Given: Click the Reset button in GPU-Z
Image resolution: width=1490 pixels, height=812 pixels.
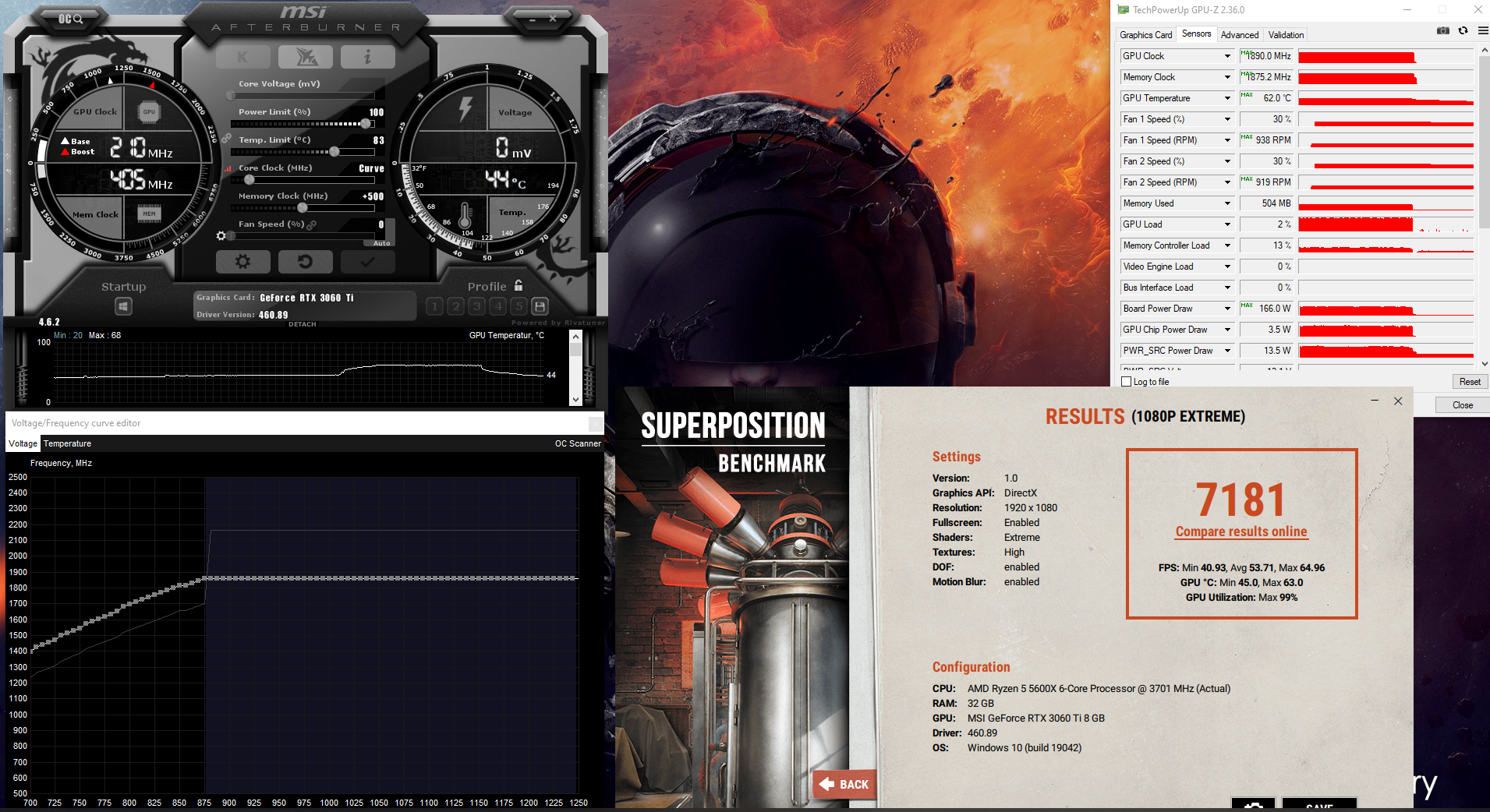Looking at the screenshot, I should coord(1470,382).
